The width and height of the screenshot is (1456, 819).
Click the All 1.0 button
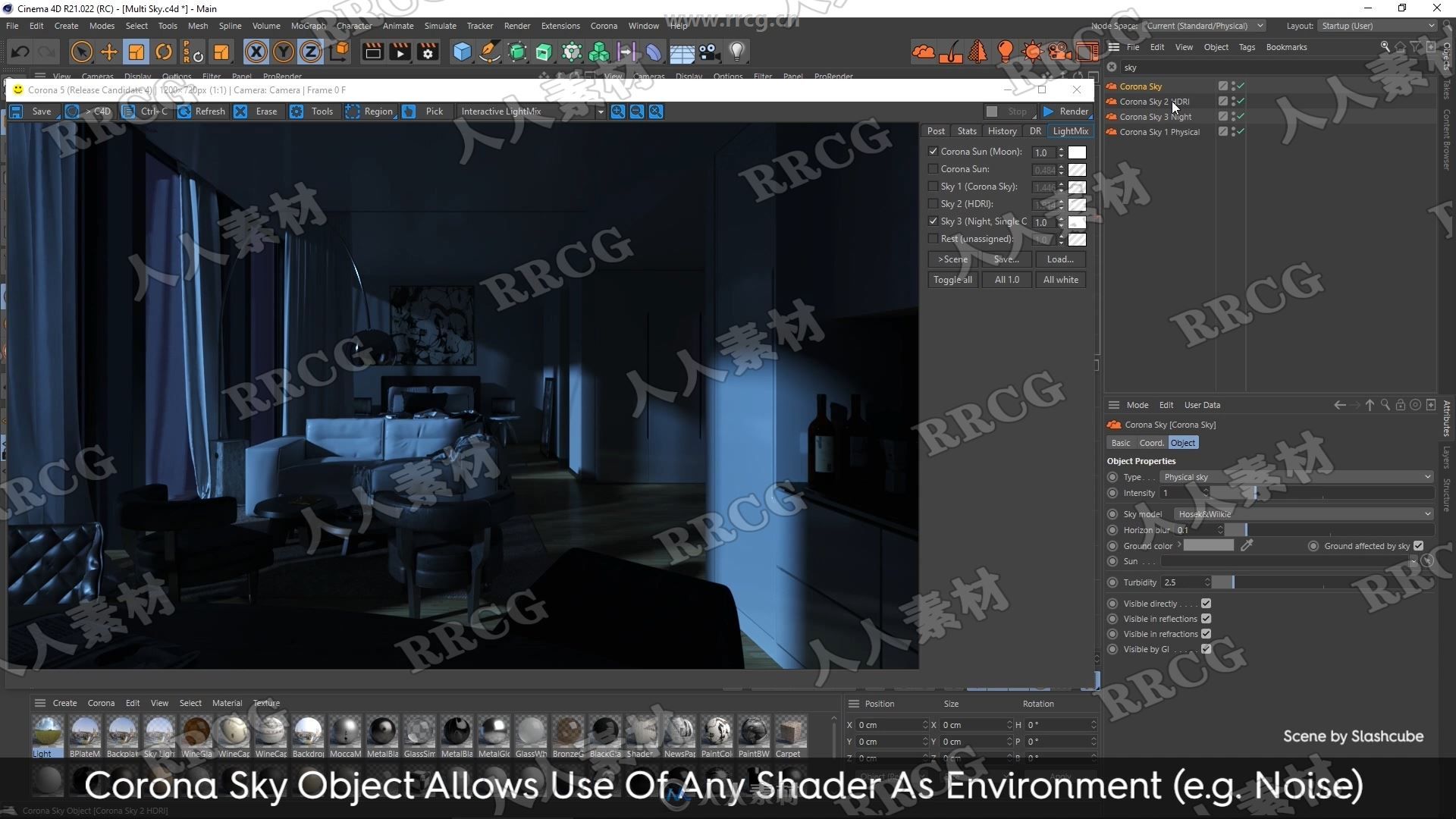1007,280
